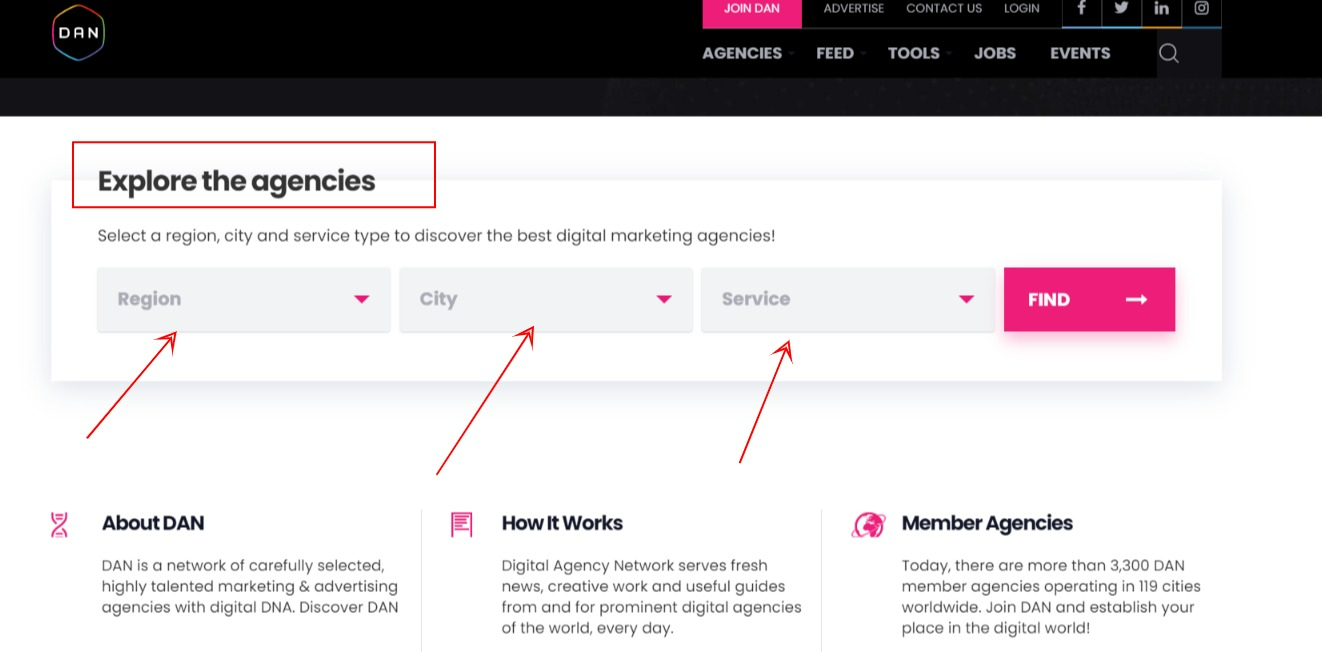This screenshot has height=652, width=1322.
Task: Open the FEED menu
Action: tap(835, 54)
